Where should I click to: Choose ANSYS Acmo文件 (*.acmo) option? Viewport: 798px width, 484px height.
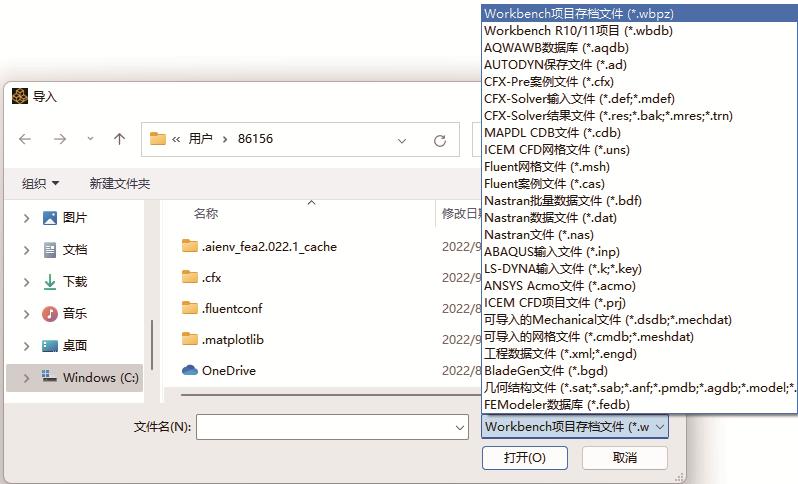click(x=639, y=286)
